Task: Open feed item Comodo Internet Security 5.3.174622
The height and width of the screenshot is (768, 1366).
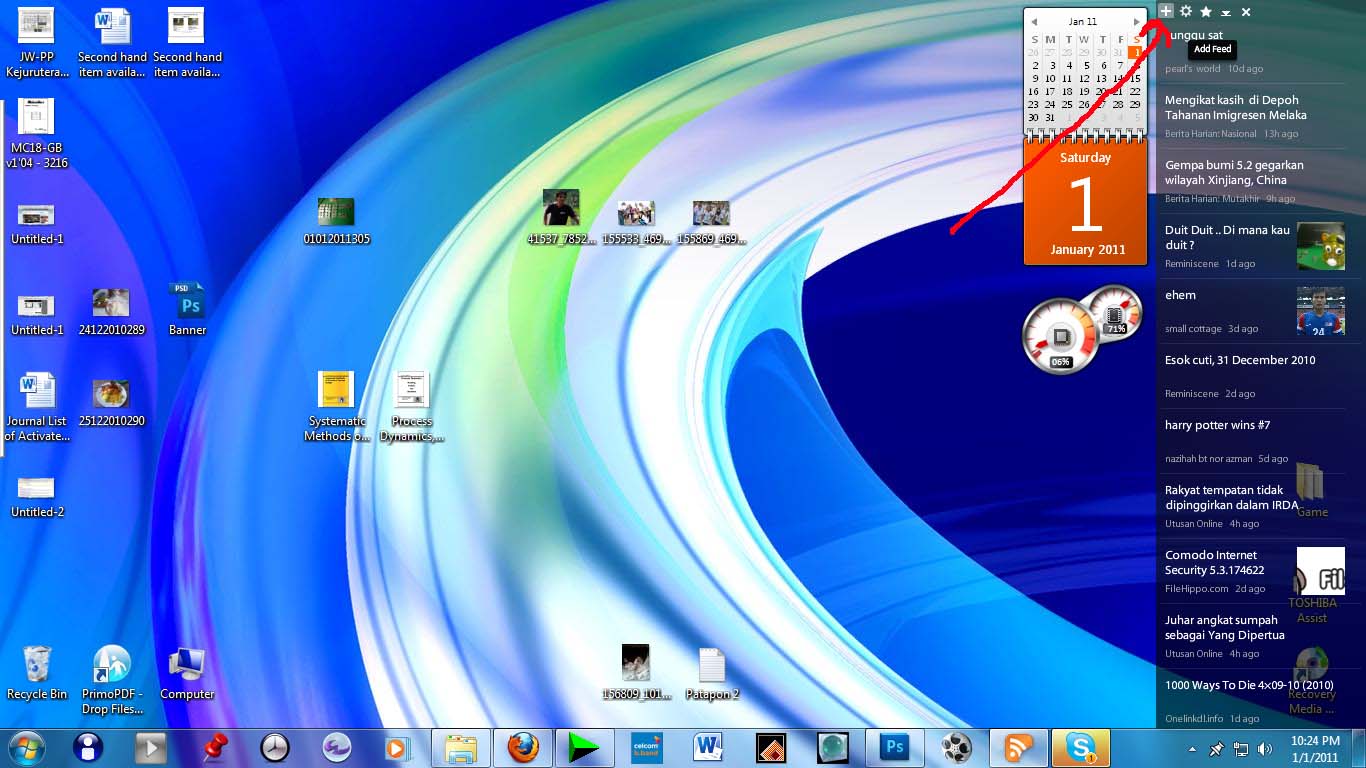Action: pyautogui.click(x=1255, y=573)
